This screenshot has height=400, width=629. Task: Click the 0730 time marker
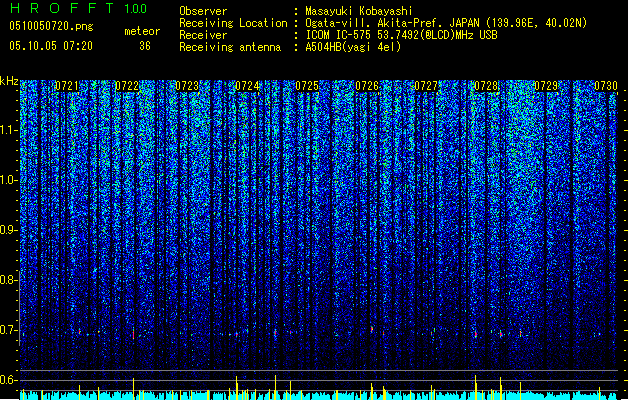click(606, 86)
